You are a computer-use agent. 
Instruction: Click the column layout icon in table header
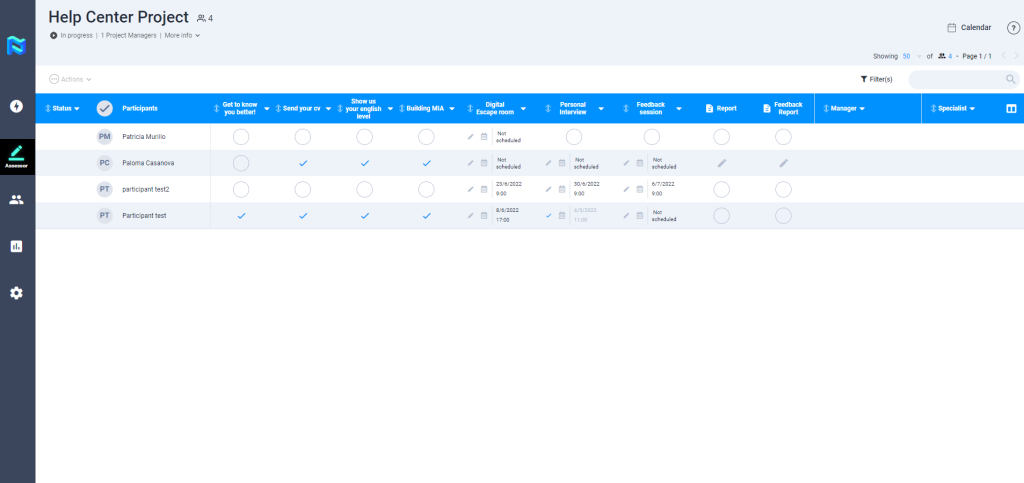(x=1011, y=108)
